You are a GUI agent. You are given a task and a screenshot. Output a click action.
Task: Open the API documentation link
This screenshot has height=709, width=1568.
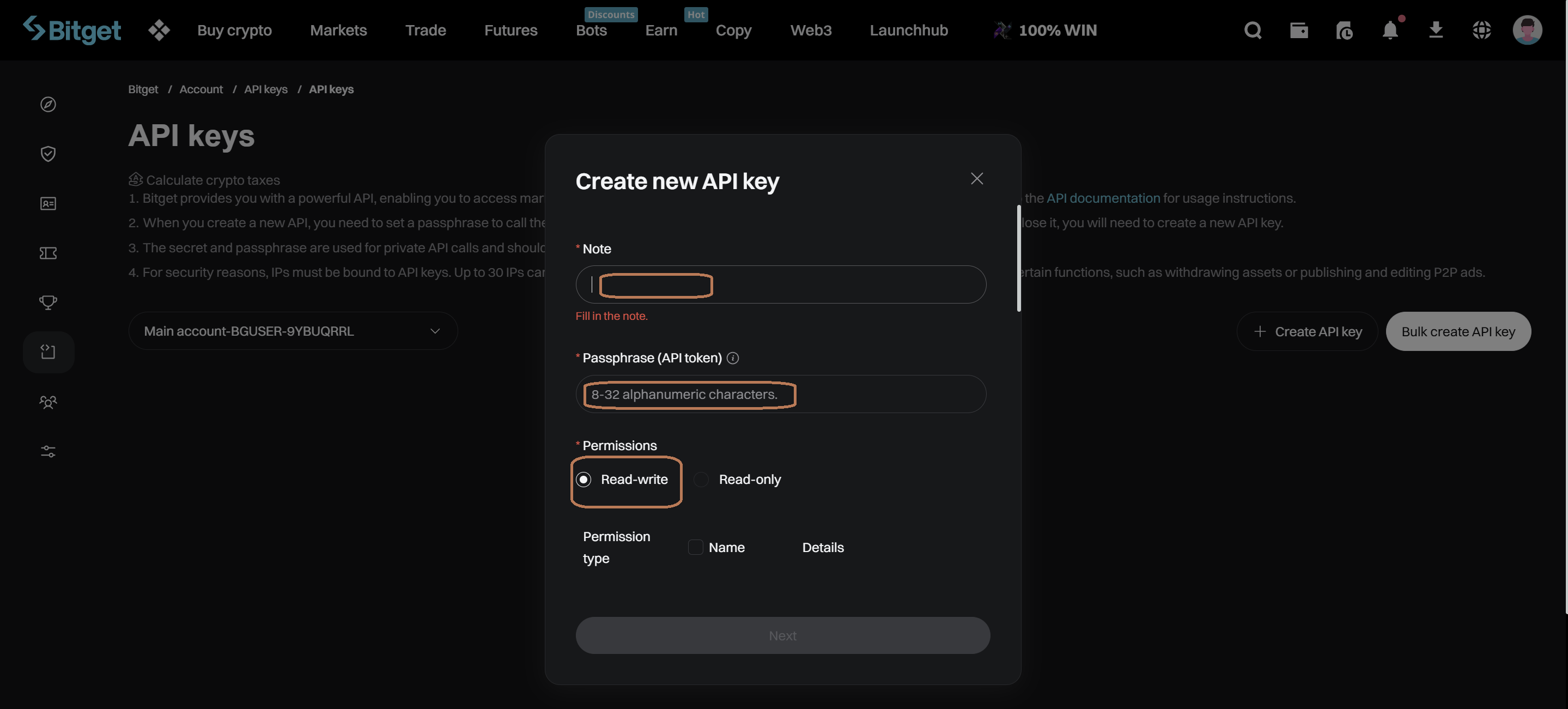(x=1103, y=198)
